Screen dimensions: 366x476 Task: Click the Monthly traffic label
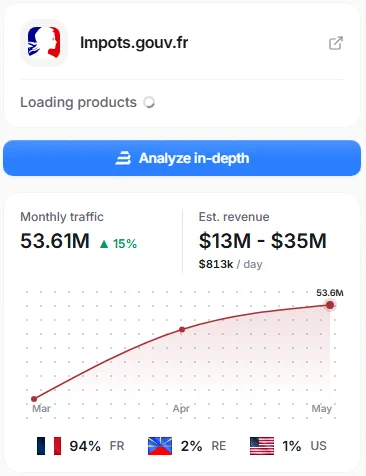pos(62,217)
